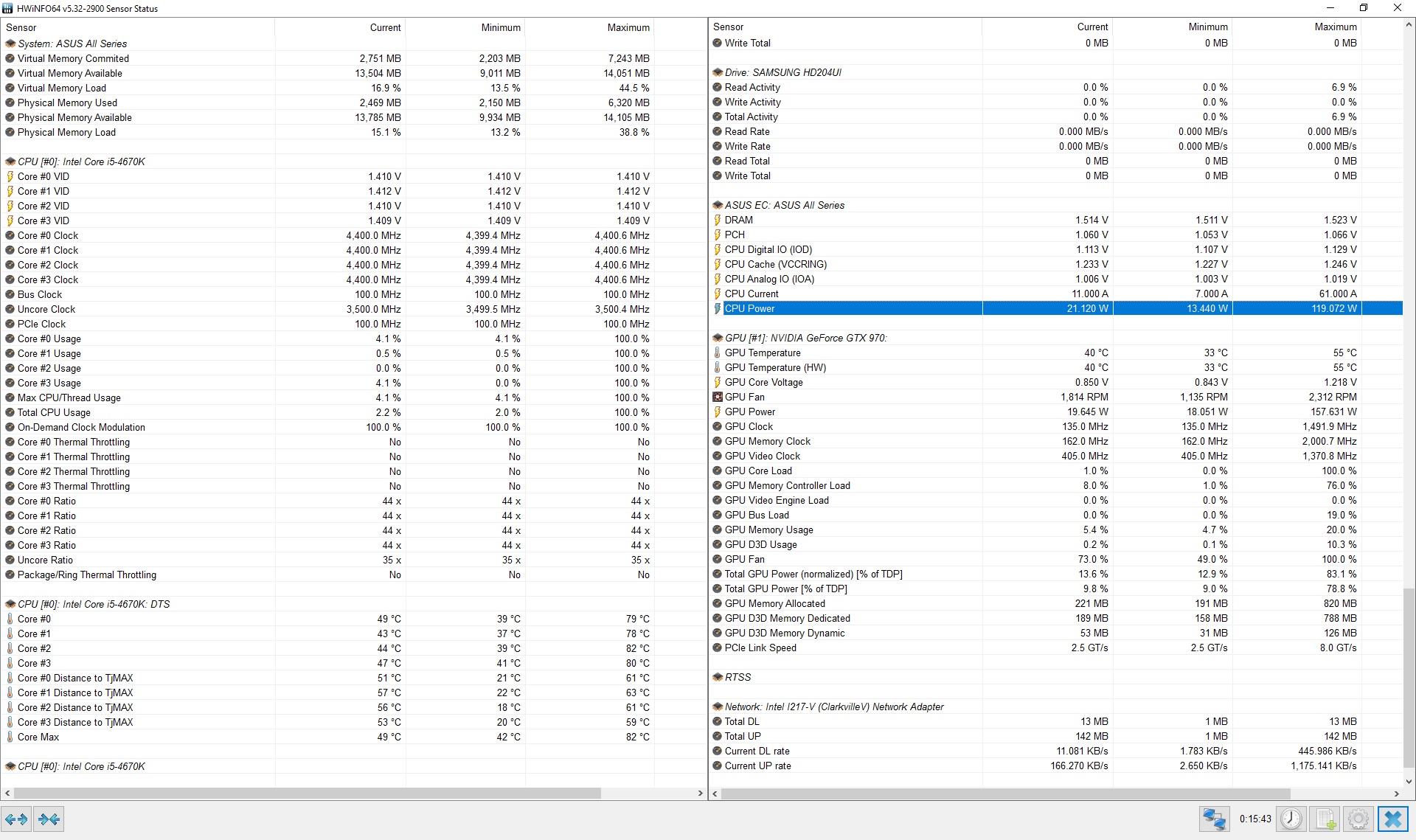The height and width of the screenshot is (840, 1416).
Task: Click the right pane vertical scrollbar thumb
Action: [1409, 677]
